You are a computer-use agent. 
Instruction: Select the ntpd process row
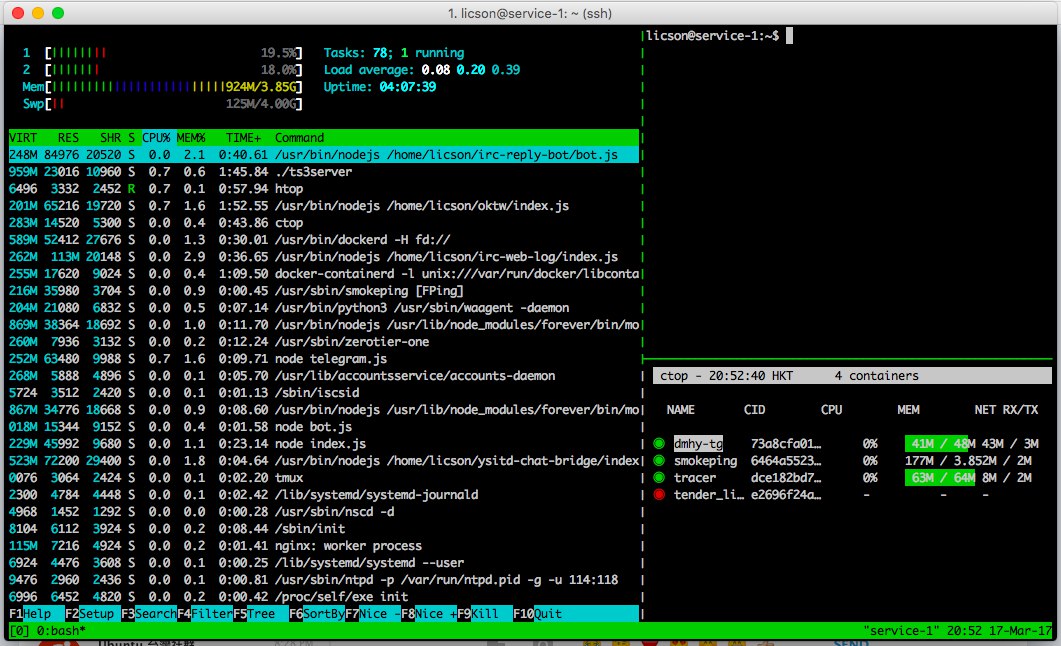323,580
